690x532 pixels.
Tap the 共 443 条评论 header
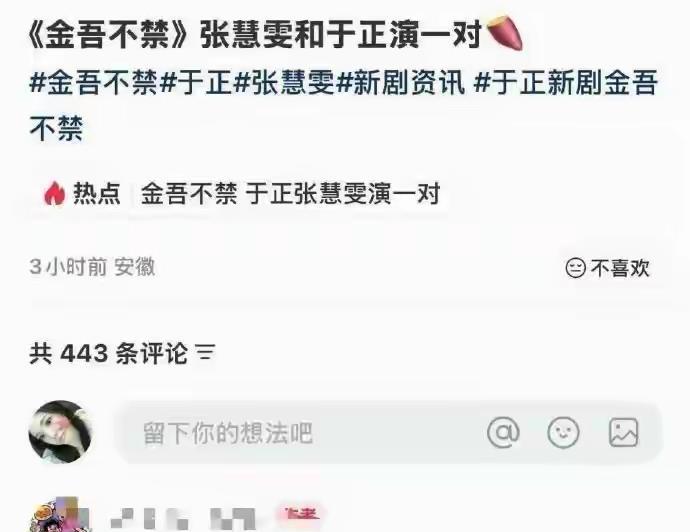pos(108,353)
